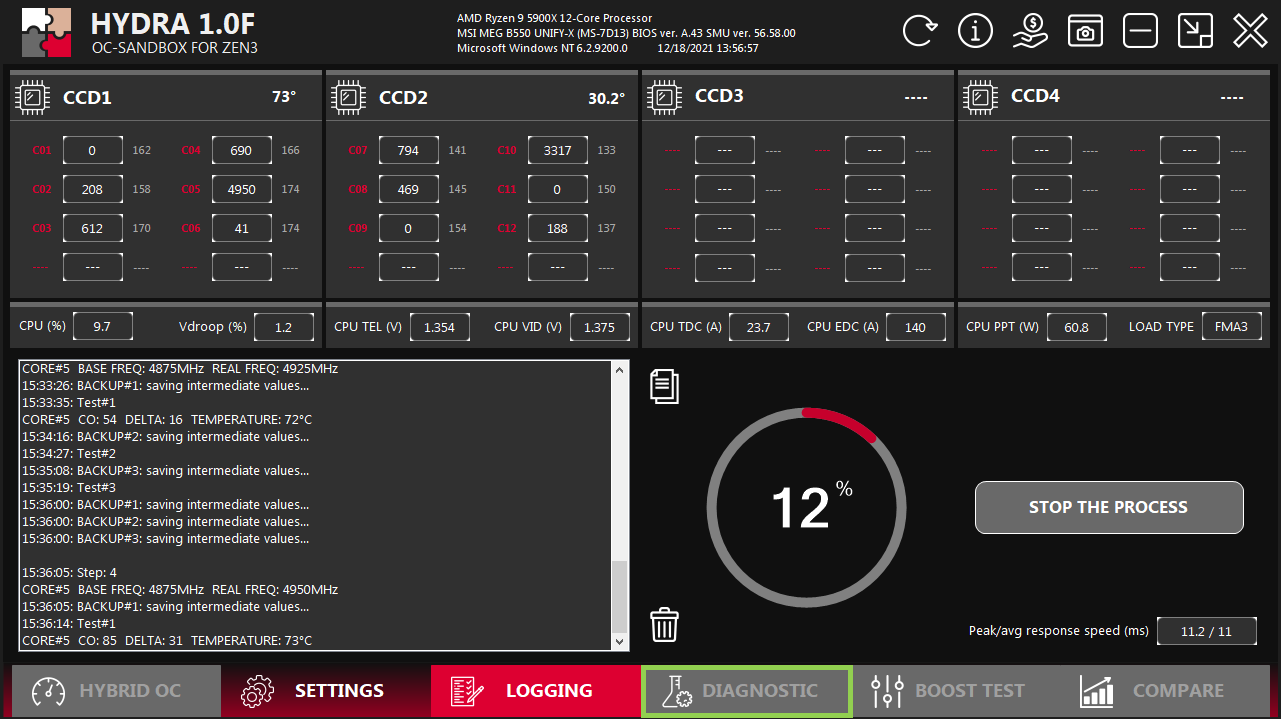Click the log scrollbar up arrow
This screenshot has height=720, width=1281.
click(x=620, y=370)
